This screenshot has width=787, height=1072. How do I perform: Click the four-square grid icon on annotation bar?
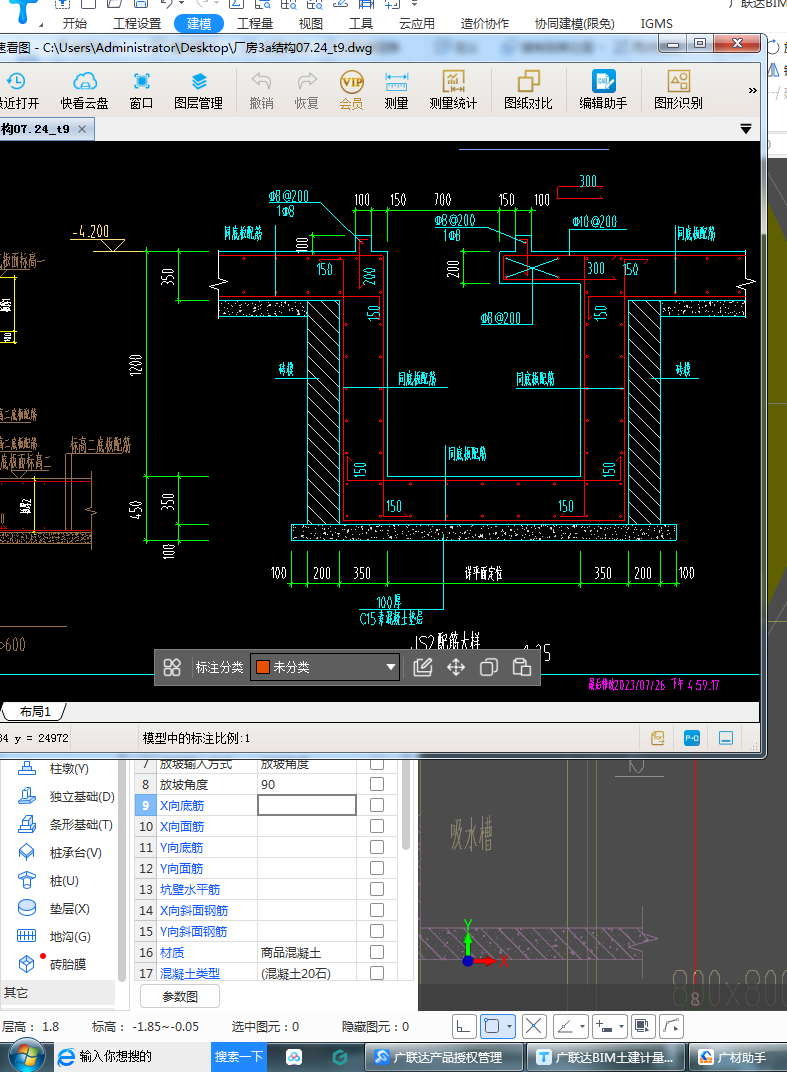[x=172, y=667]
